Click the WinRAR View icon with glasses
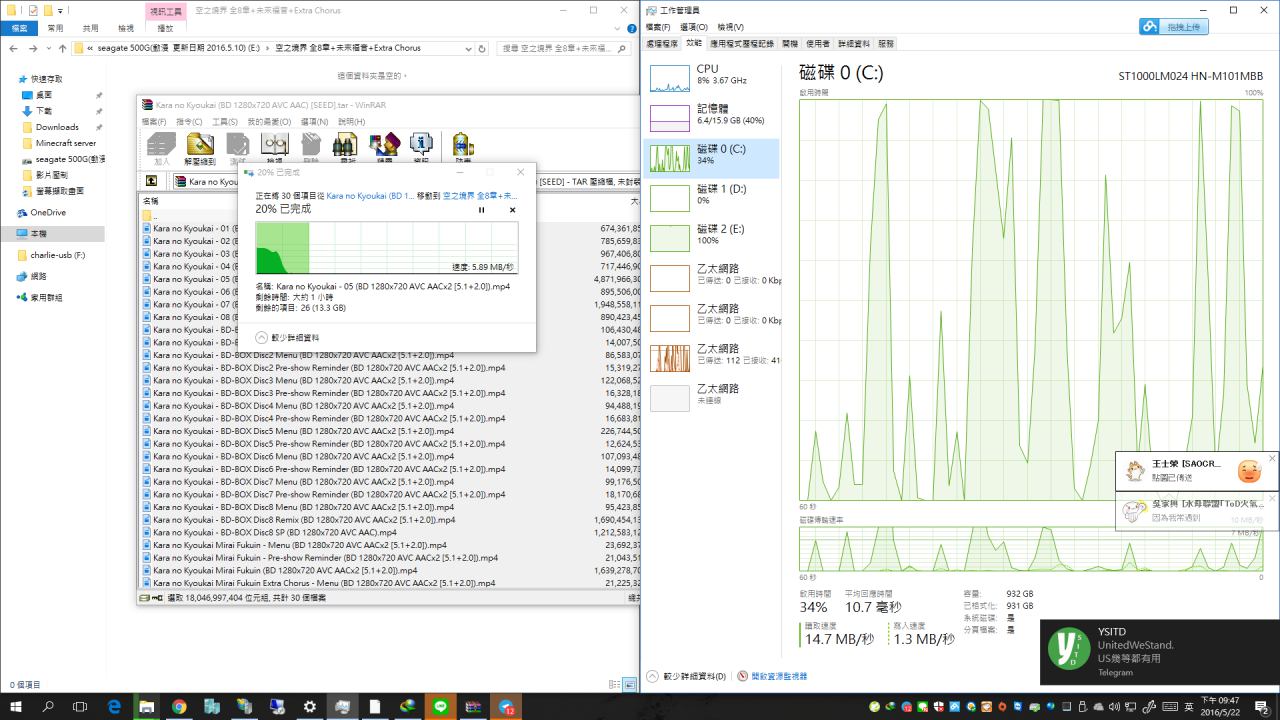This screenshot has width=1280, height=720. coord(274,147)
